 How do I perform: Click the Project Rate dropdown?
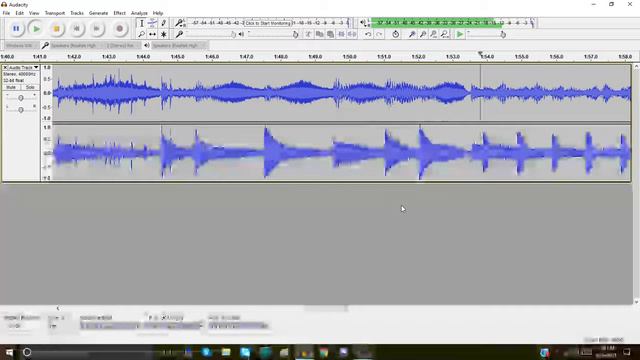[19, 326]
